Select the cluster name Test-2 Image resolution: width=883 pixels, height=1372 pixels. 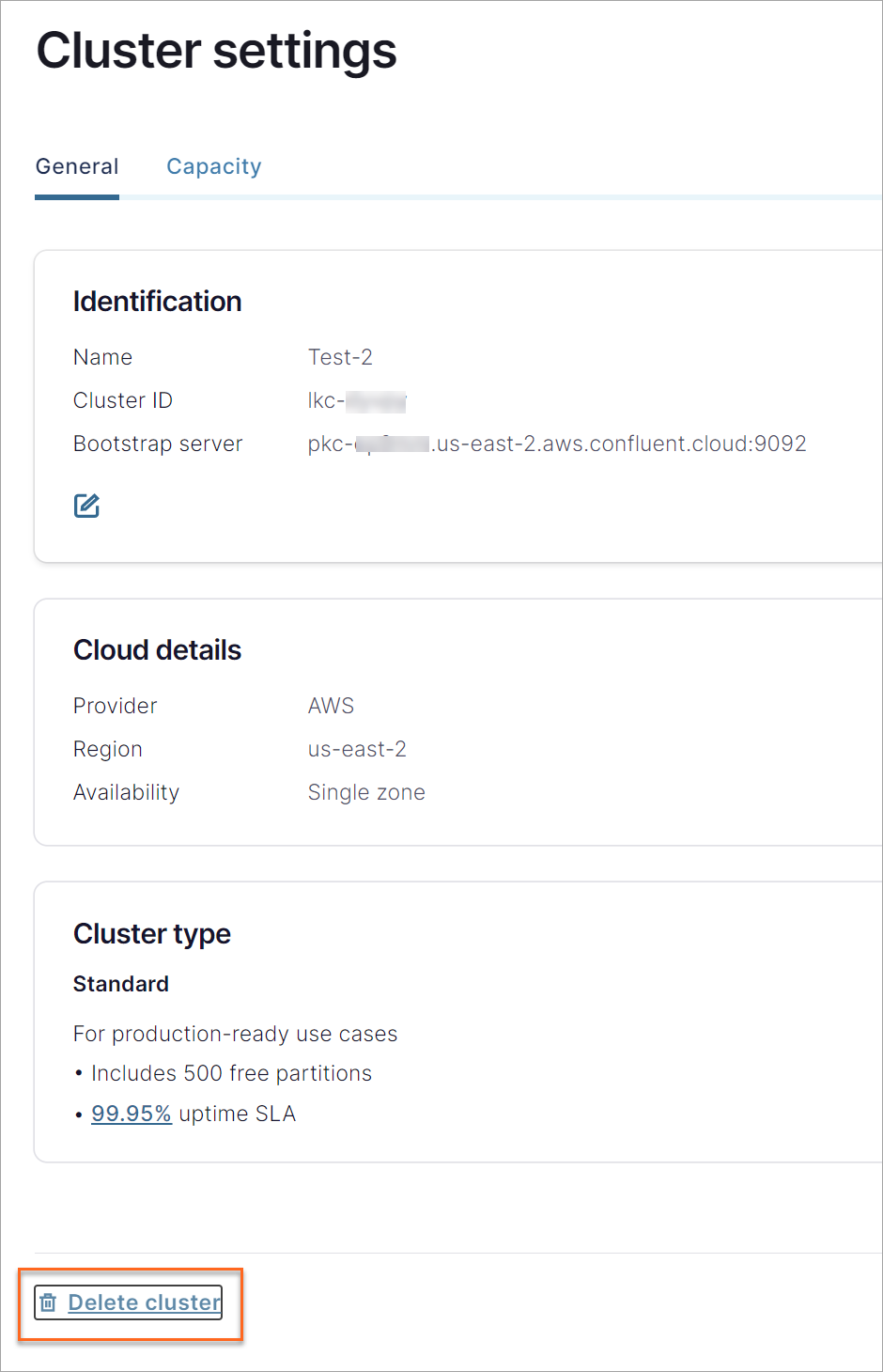[x=340, y=357]
